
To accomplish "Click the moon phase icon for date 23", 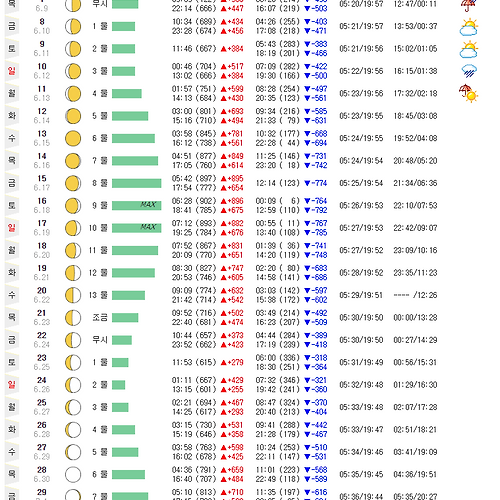I will point(73,362).
